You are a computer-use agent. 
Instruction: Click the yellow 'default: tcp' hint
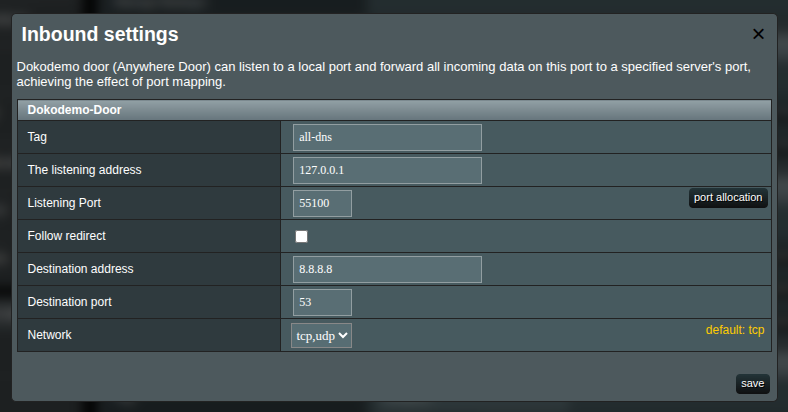coord(735,330)
